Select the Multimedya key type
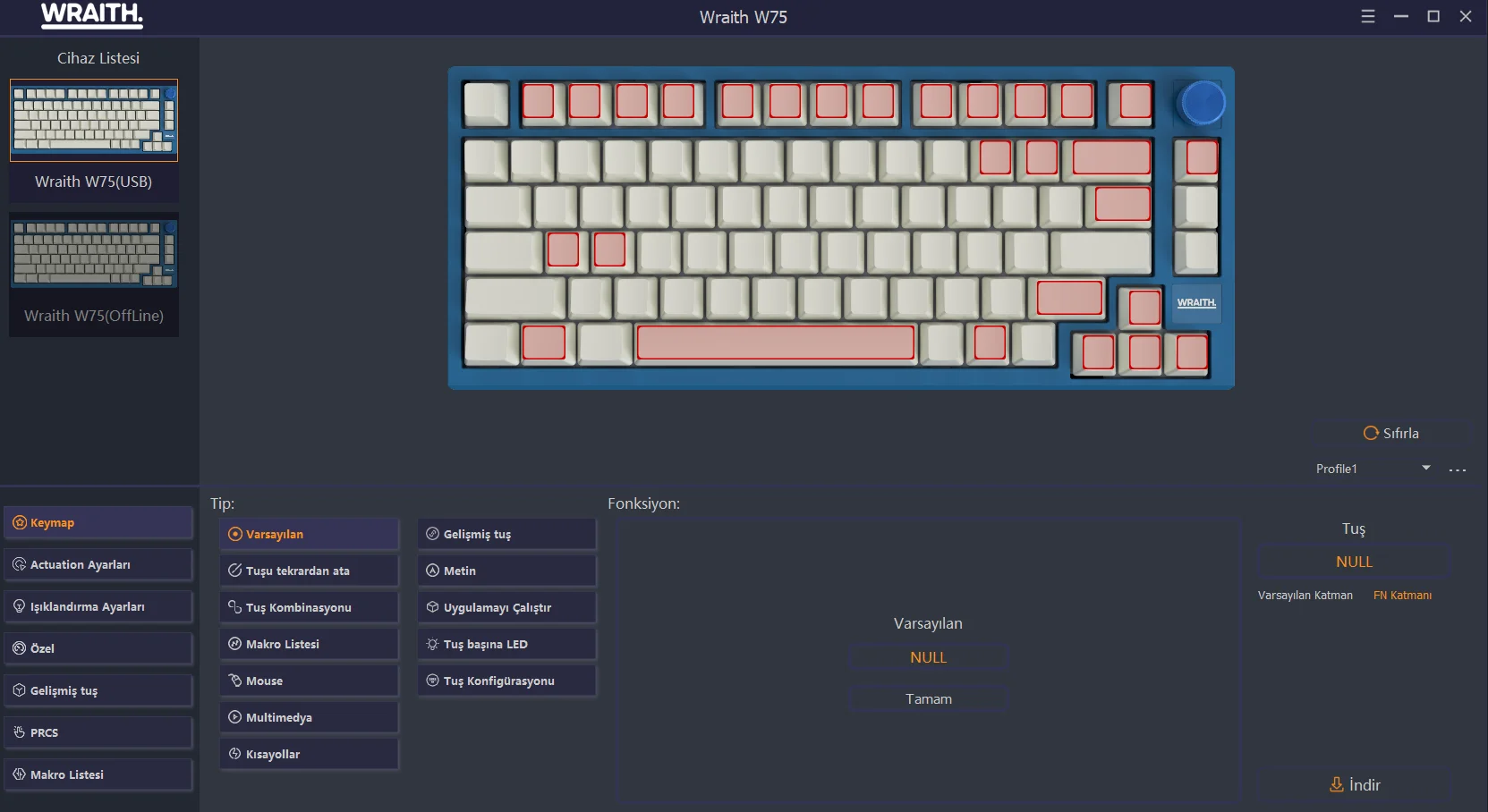 310,717
